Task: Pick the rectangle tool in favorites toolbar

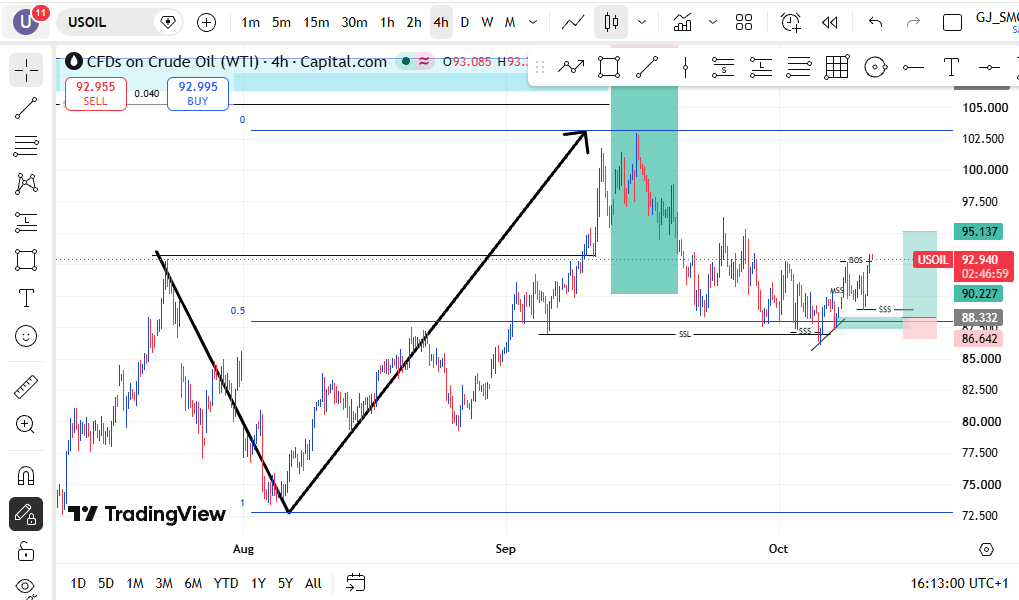Action: pyautogui.click(x=609, y=67)
